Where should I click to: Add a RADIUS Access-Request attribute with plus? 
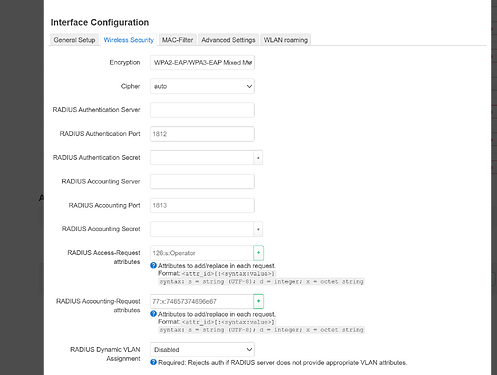pos(258,253)
